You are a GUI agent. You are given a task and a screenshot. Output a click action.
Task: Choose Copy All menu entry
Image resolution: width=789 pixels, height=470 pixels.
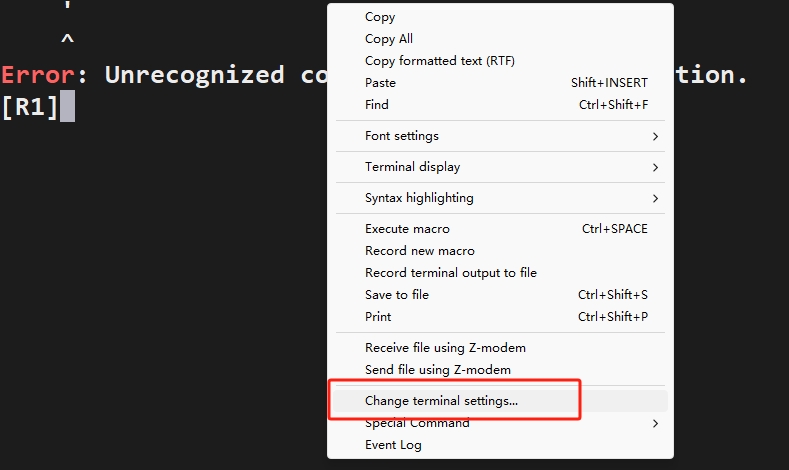tap(389, 39)
